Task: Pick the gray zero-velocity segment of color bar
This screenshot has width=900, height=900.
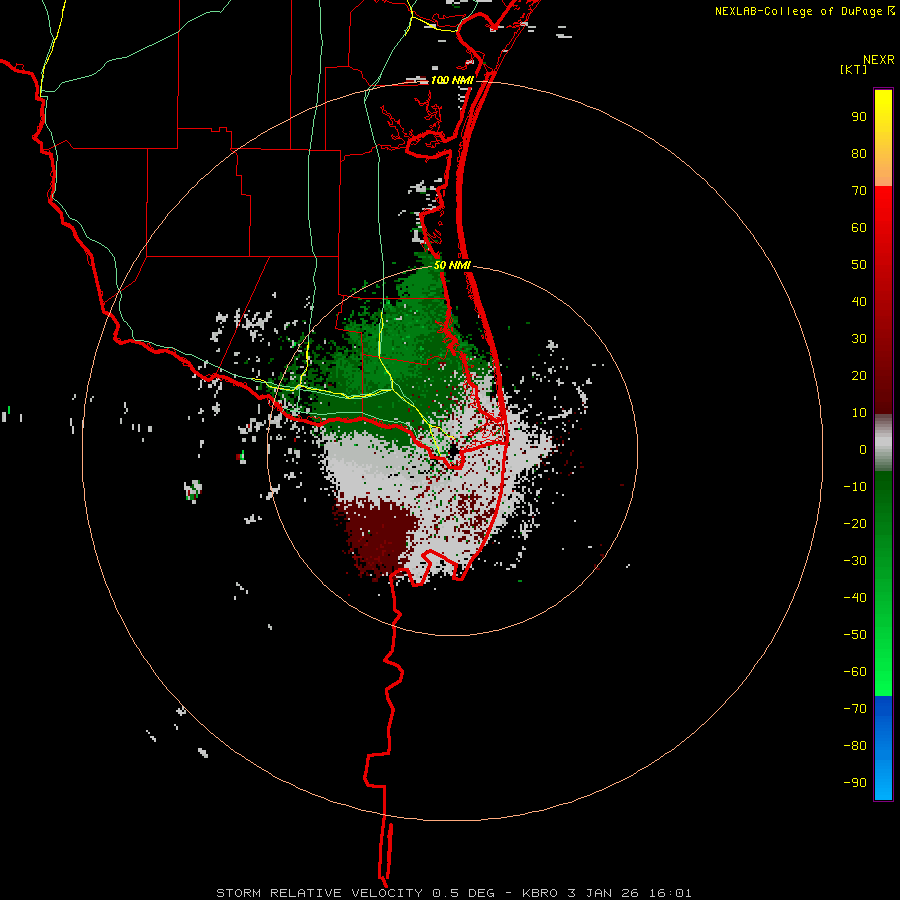Action: [883, 443]
